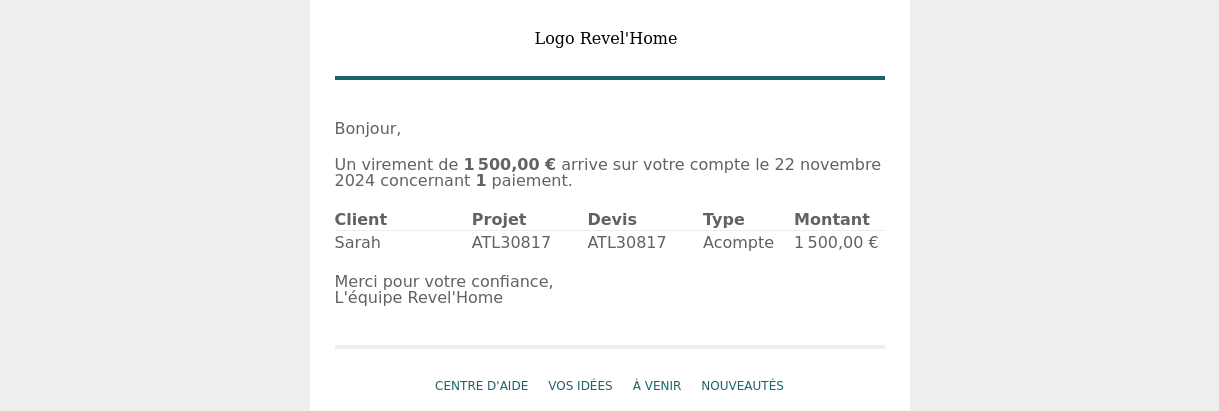Open the NOUVEAUTÉS footer link

point(742,386)
